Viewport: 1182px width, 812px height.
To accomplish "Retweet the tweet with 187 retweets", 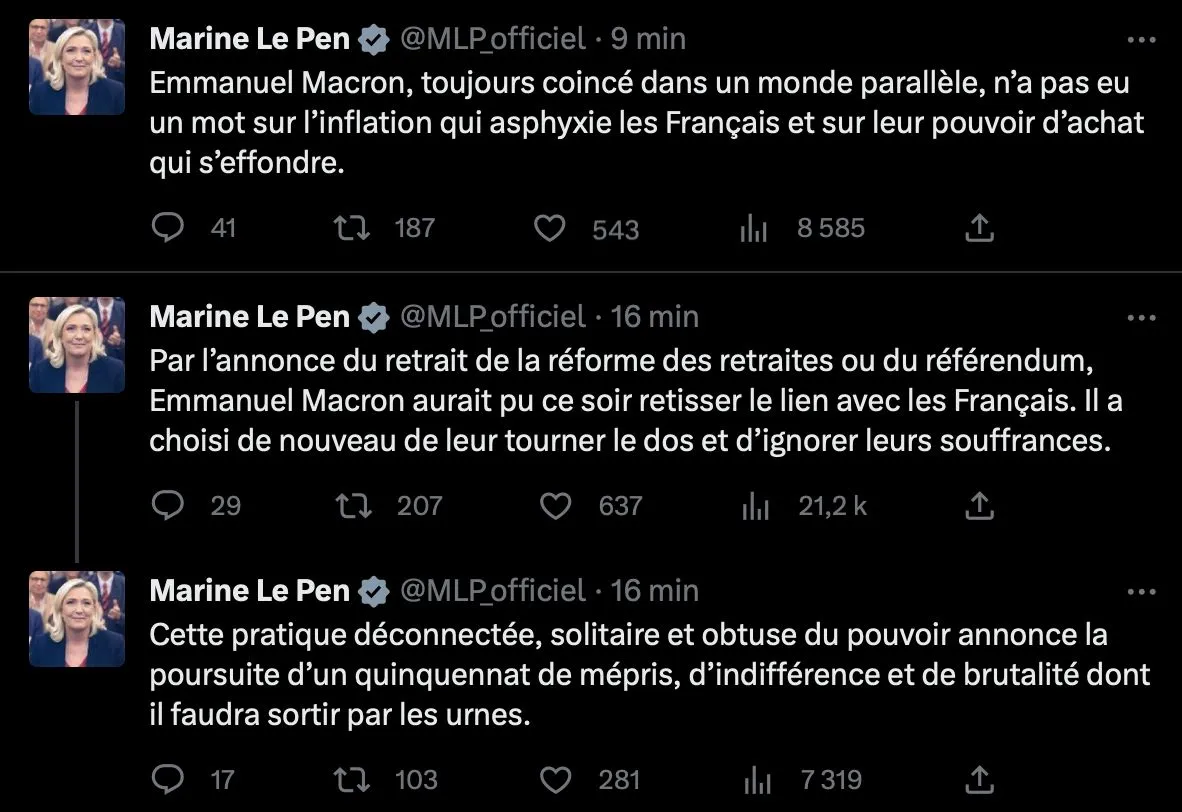I will point(351,228).
